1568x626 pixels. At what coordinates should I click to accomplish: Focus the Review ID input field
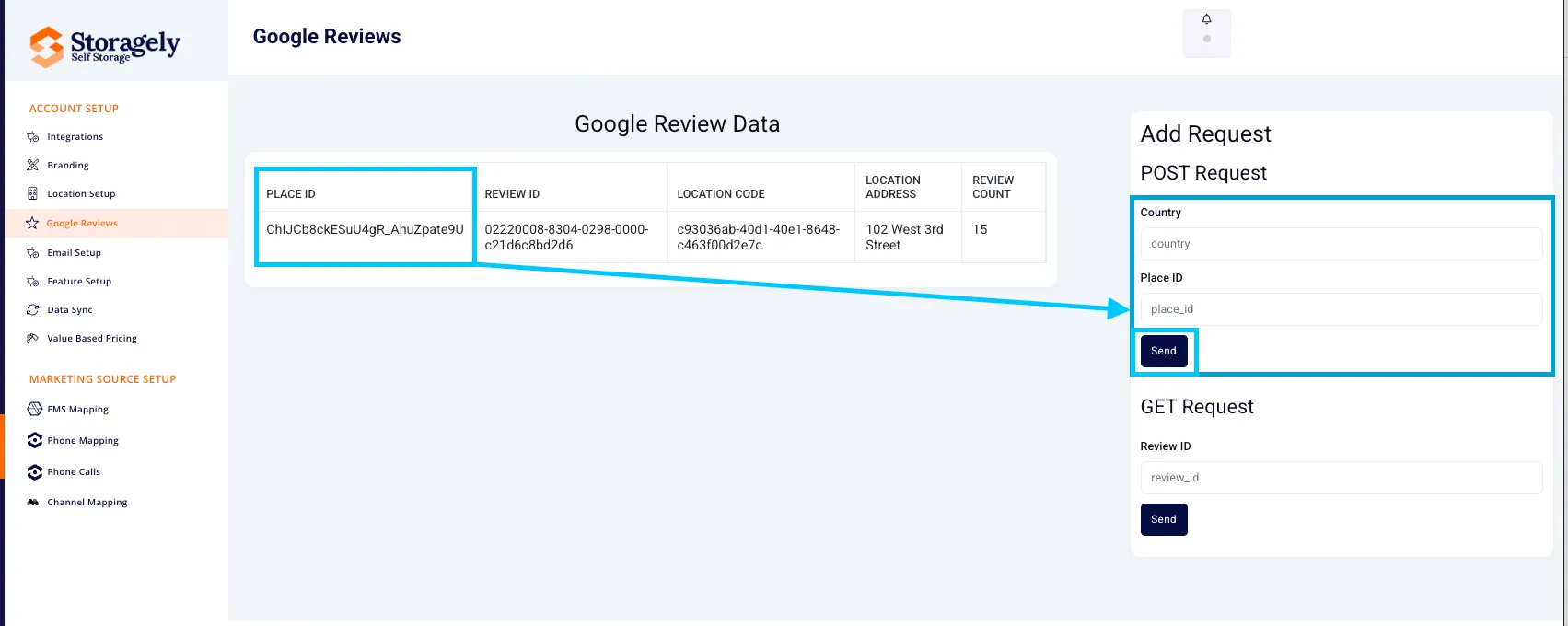(x=1341, y=478)
